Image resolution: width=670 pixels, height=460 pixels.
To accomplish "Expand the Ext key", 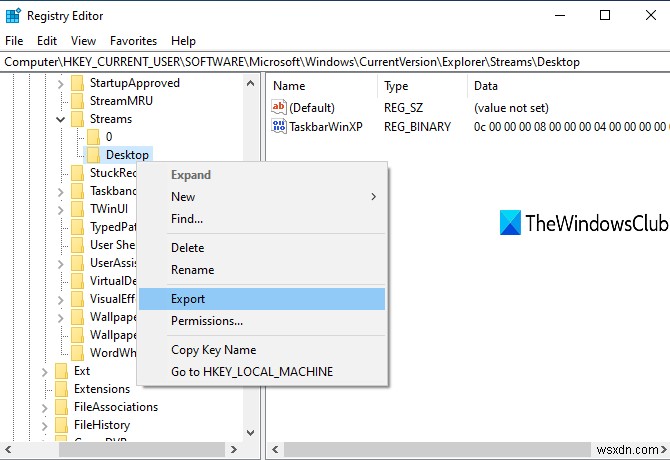I will click(44, 372).
